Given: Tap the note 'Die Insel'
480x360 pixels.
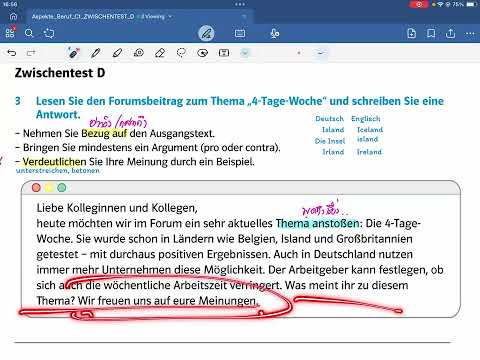Looking at the screenshot, I should 330,141.
